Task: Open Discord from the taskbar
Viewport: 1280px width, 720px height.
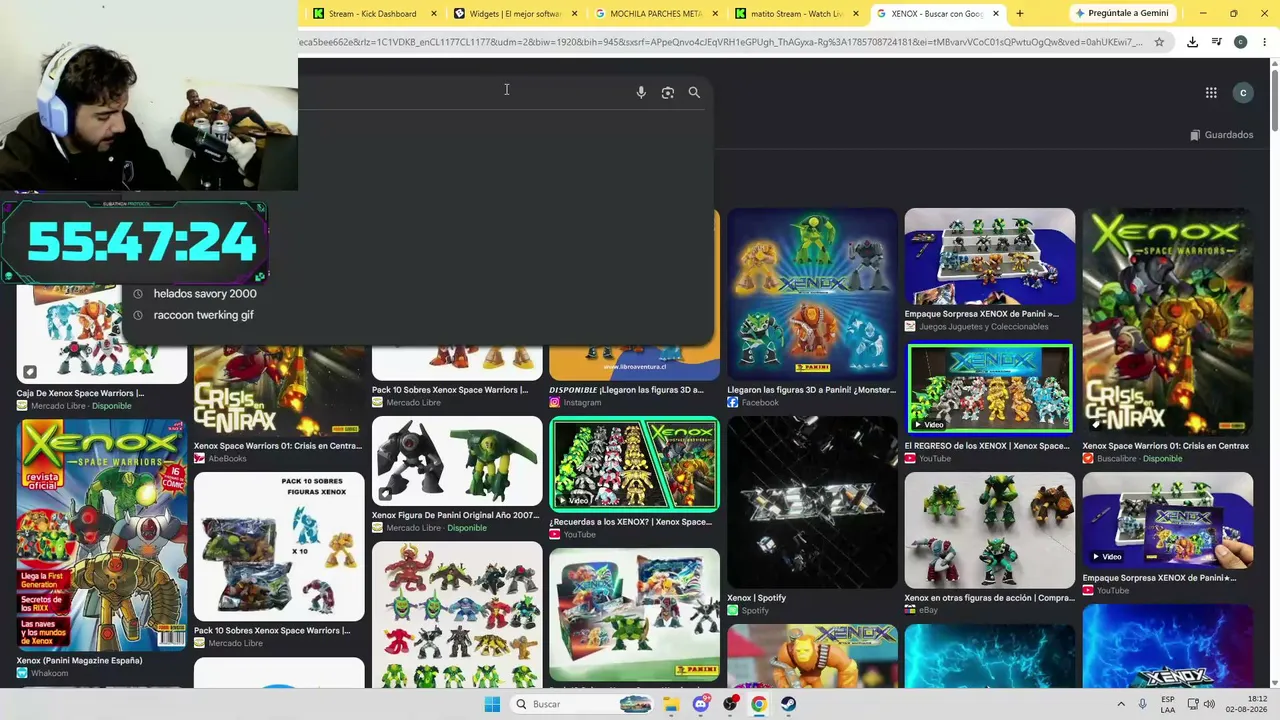Action: (701, 704)
